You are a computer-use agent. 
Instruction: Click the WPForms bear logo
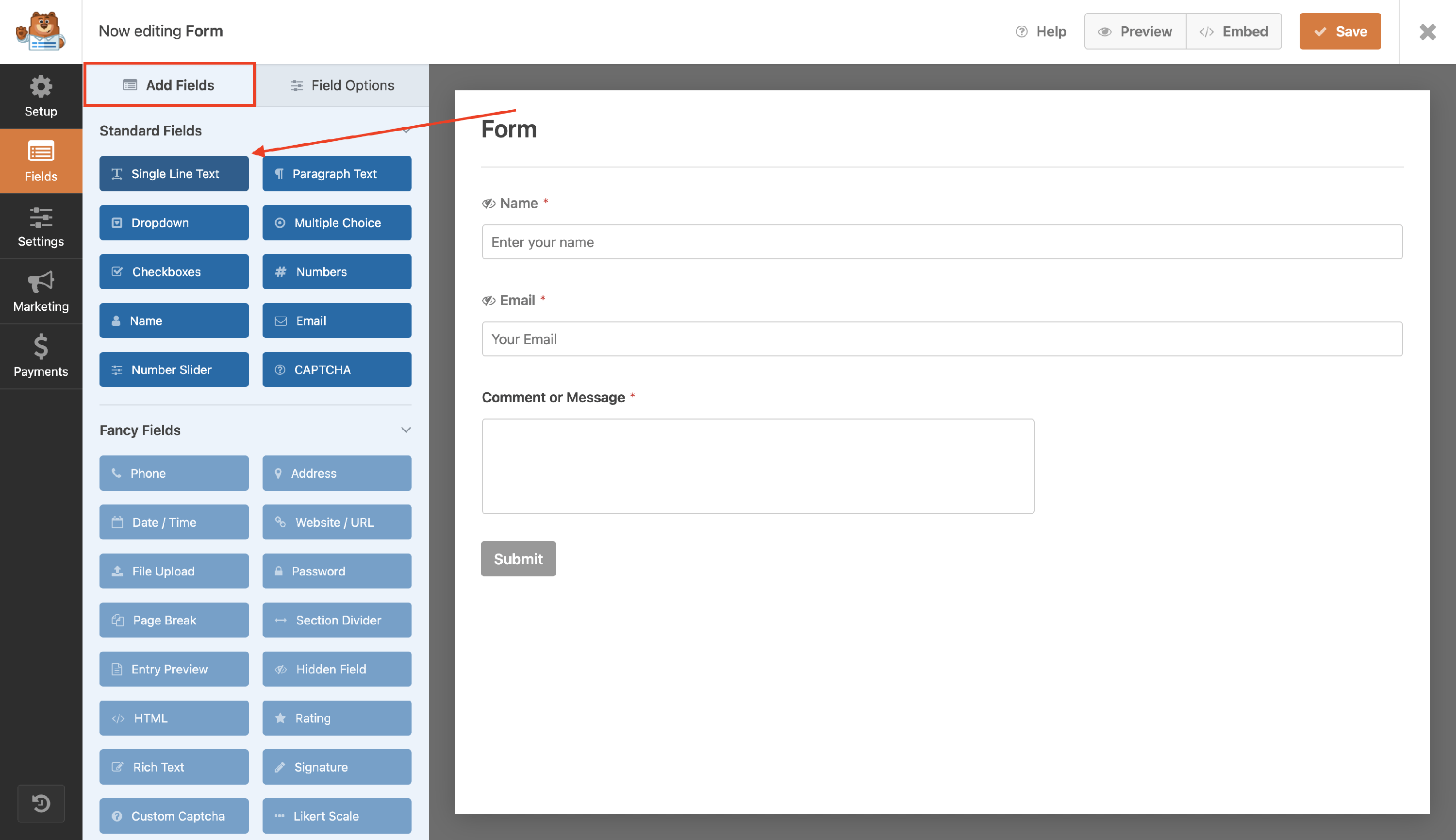point(40,31)
